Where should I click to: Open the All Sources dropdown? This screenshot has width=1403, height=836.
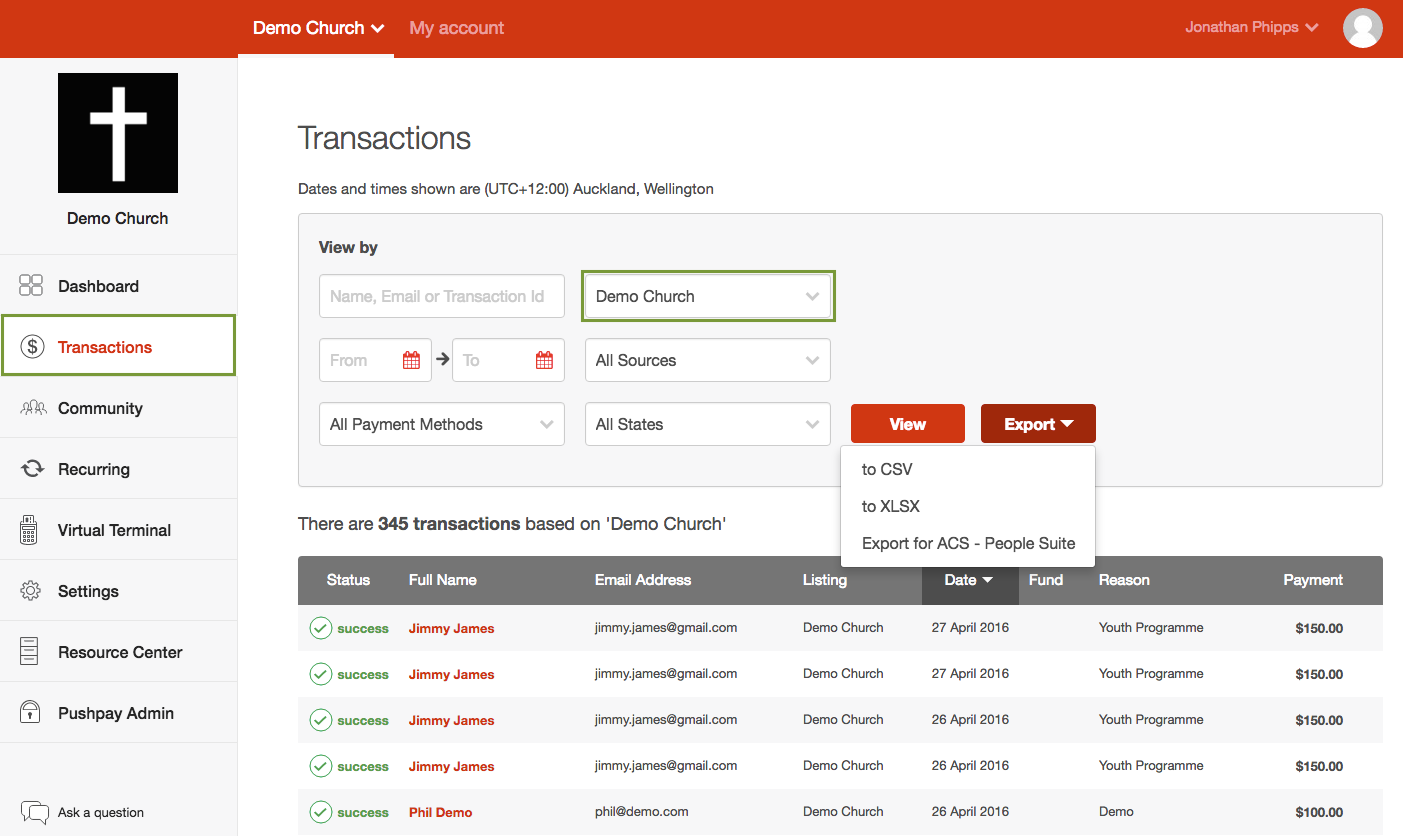707,361
